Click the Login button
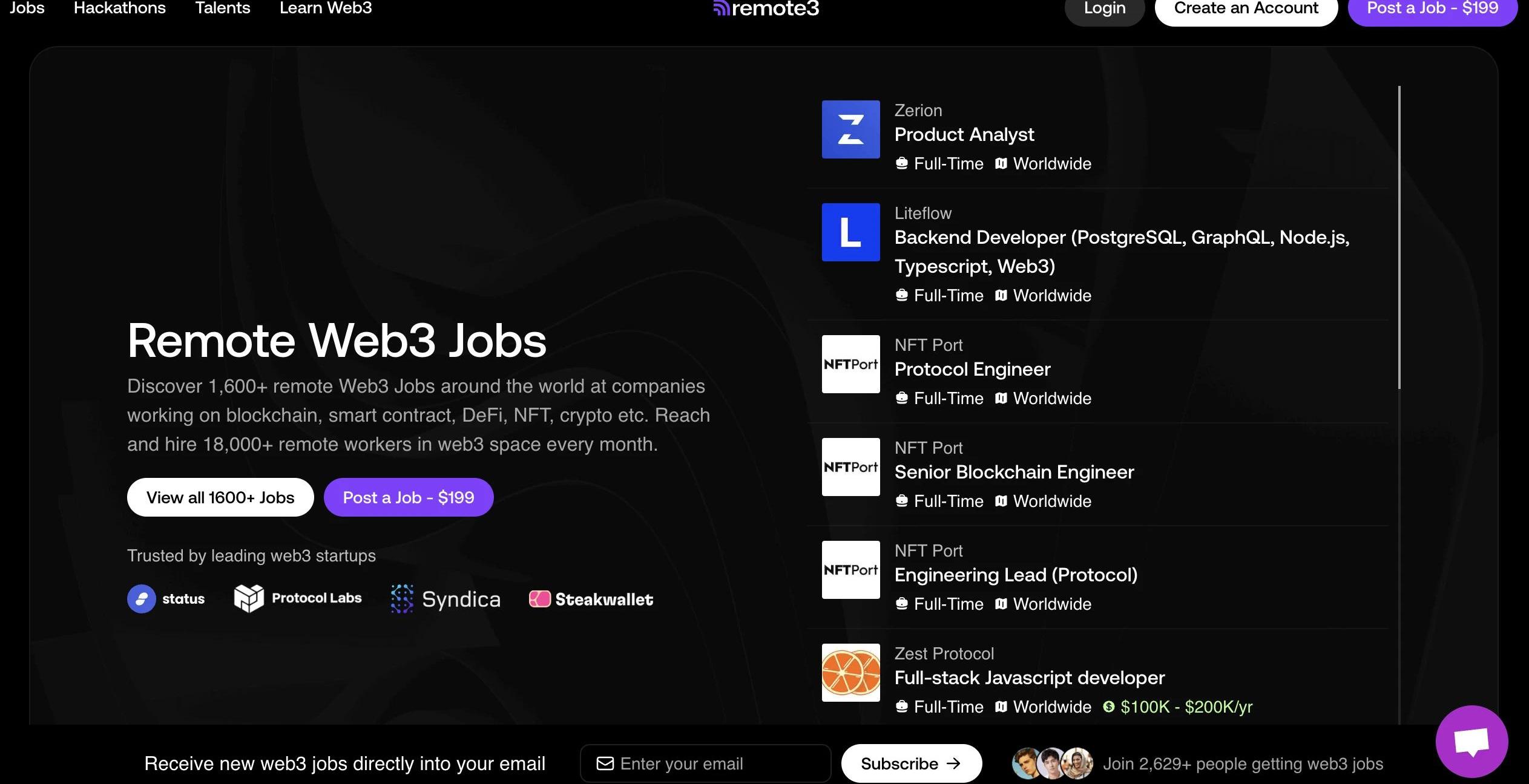Image resolution: width=1529 pixels, height=784 pixels. coord(1105,8)
